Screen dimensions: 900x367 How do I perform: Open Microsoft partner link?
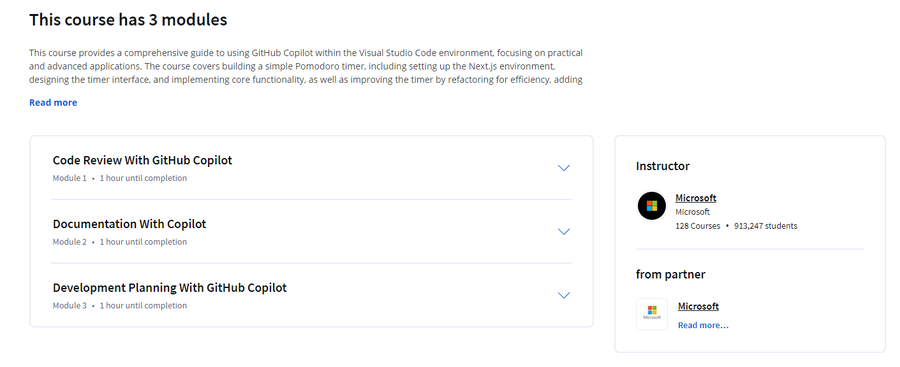tap(698, 306)
